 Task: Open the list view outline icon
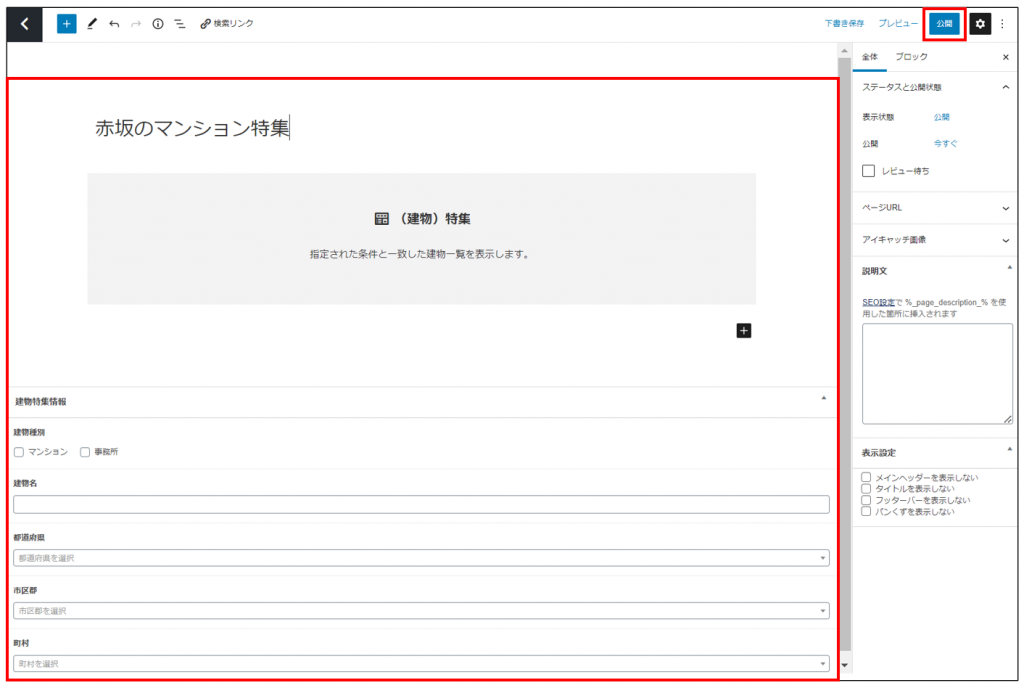coord(179,23)
